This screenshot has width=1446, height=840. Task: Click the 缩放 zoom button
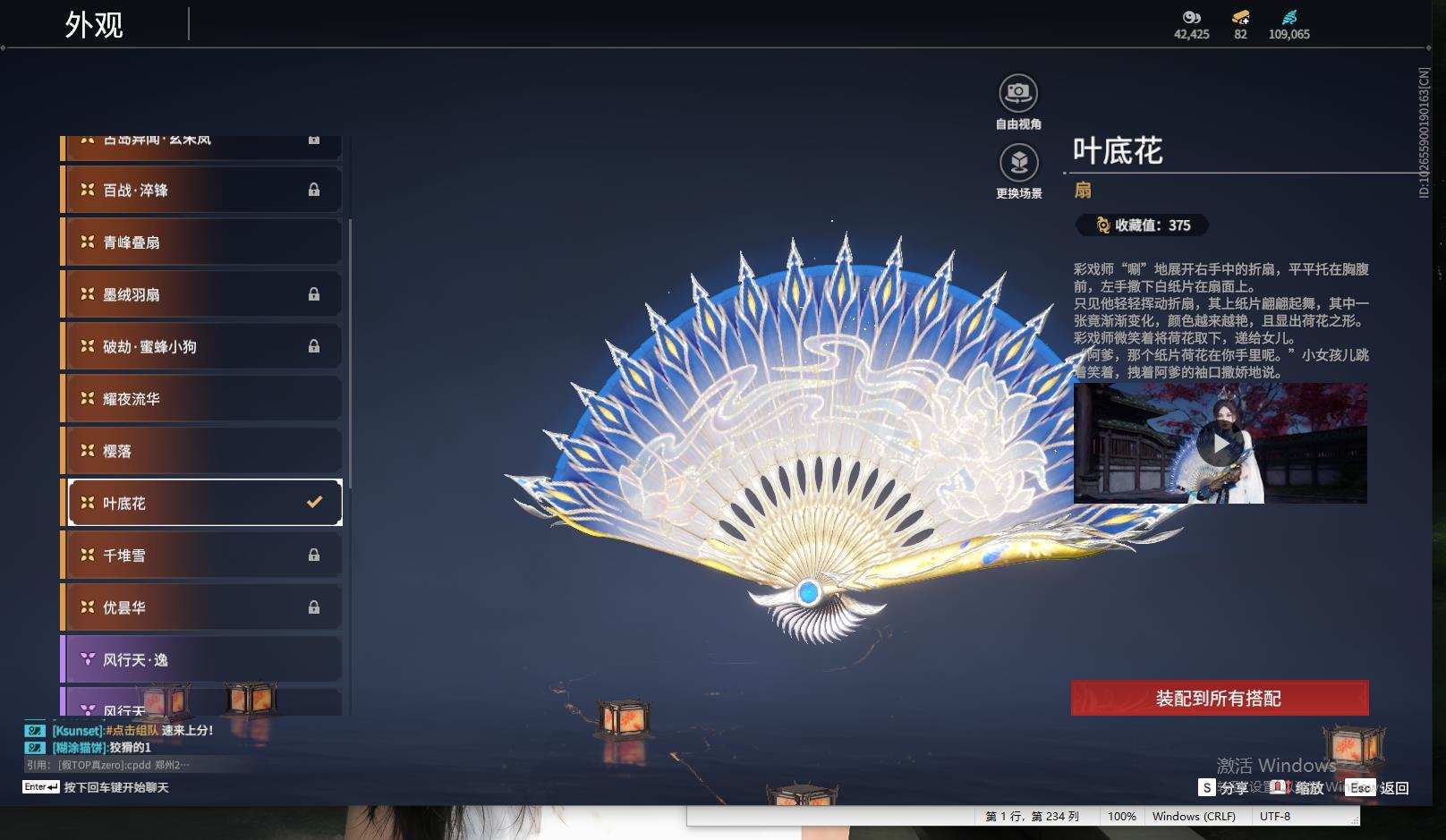click(x=1297, y=787)
